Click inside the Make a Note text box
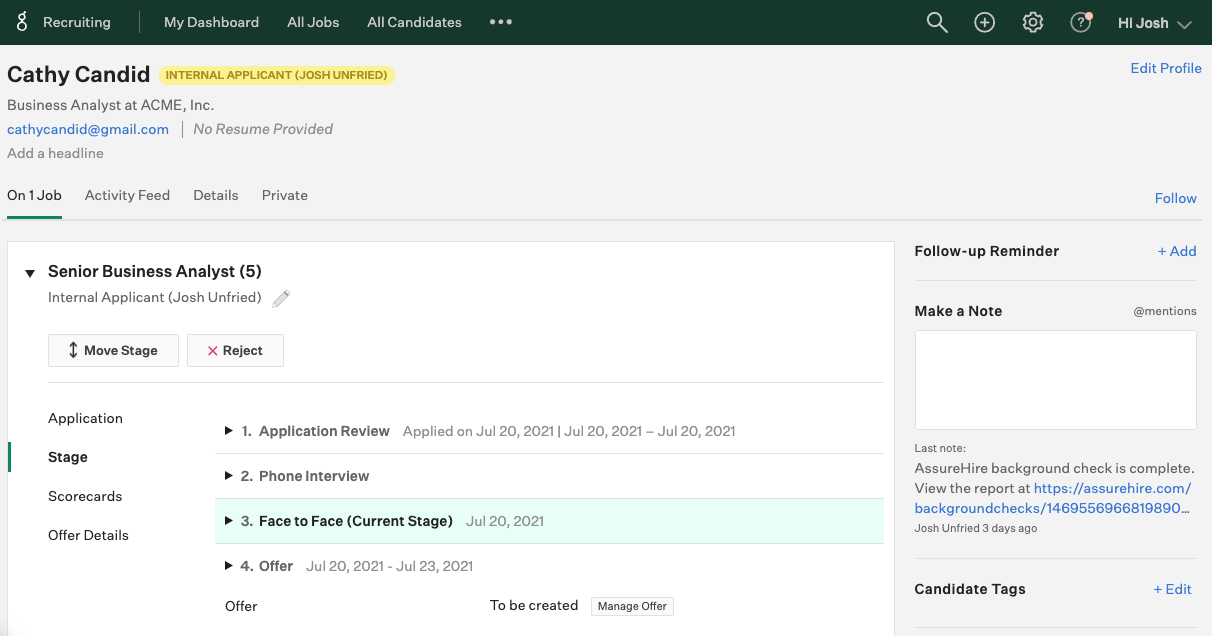This screenshot has width=1212, height=636. coord(1055,379)
